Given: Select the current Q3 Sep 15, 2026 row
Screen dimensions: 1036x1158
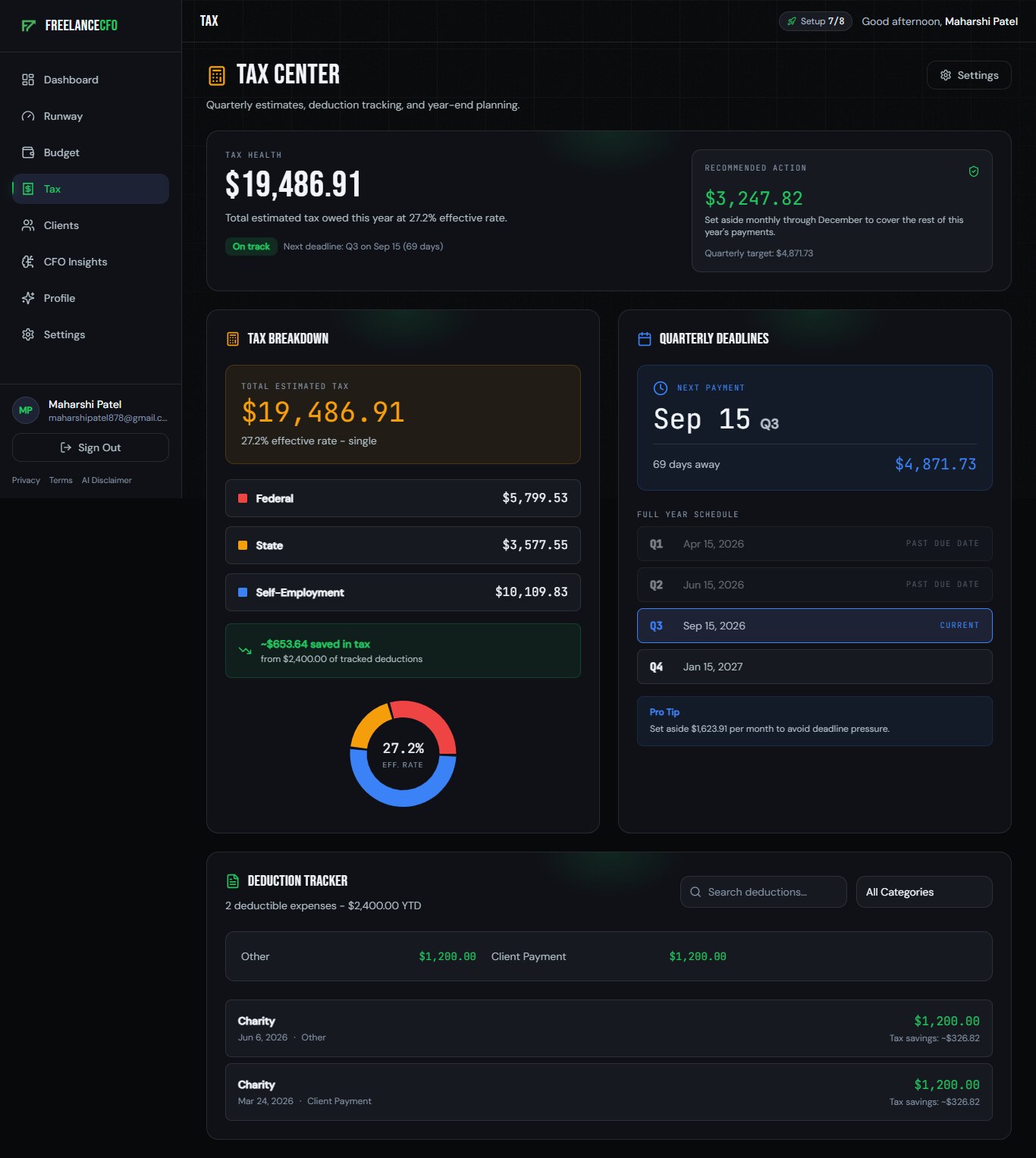Looking at the screenshot, I should pos(815,626).
